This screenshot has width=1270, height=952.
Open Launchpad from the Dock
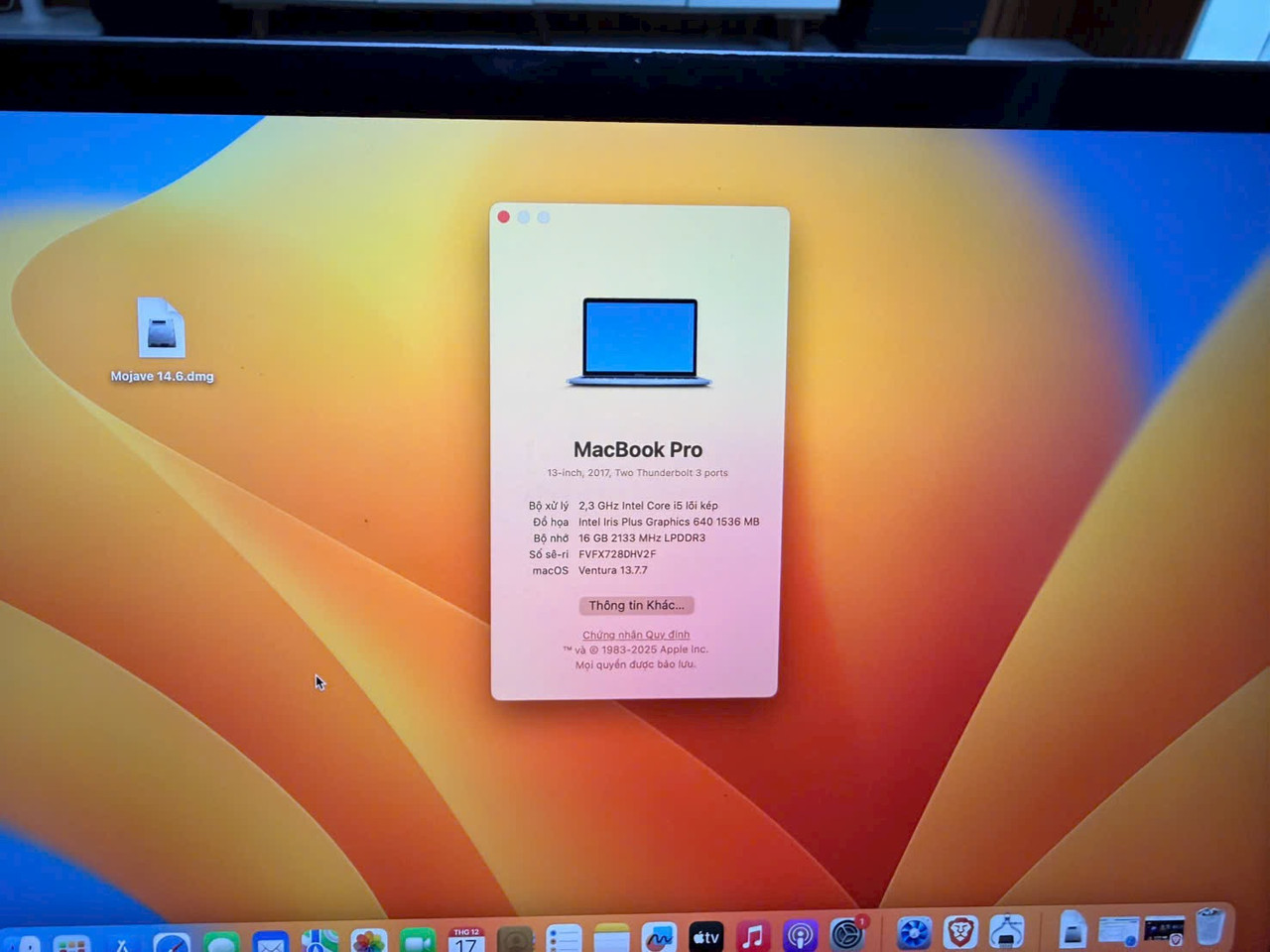point(72,943)
